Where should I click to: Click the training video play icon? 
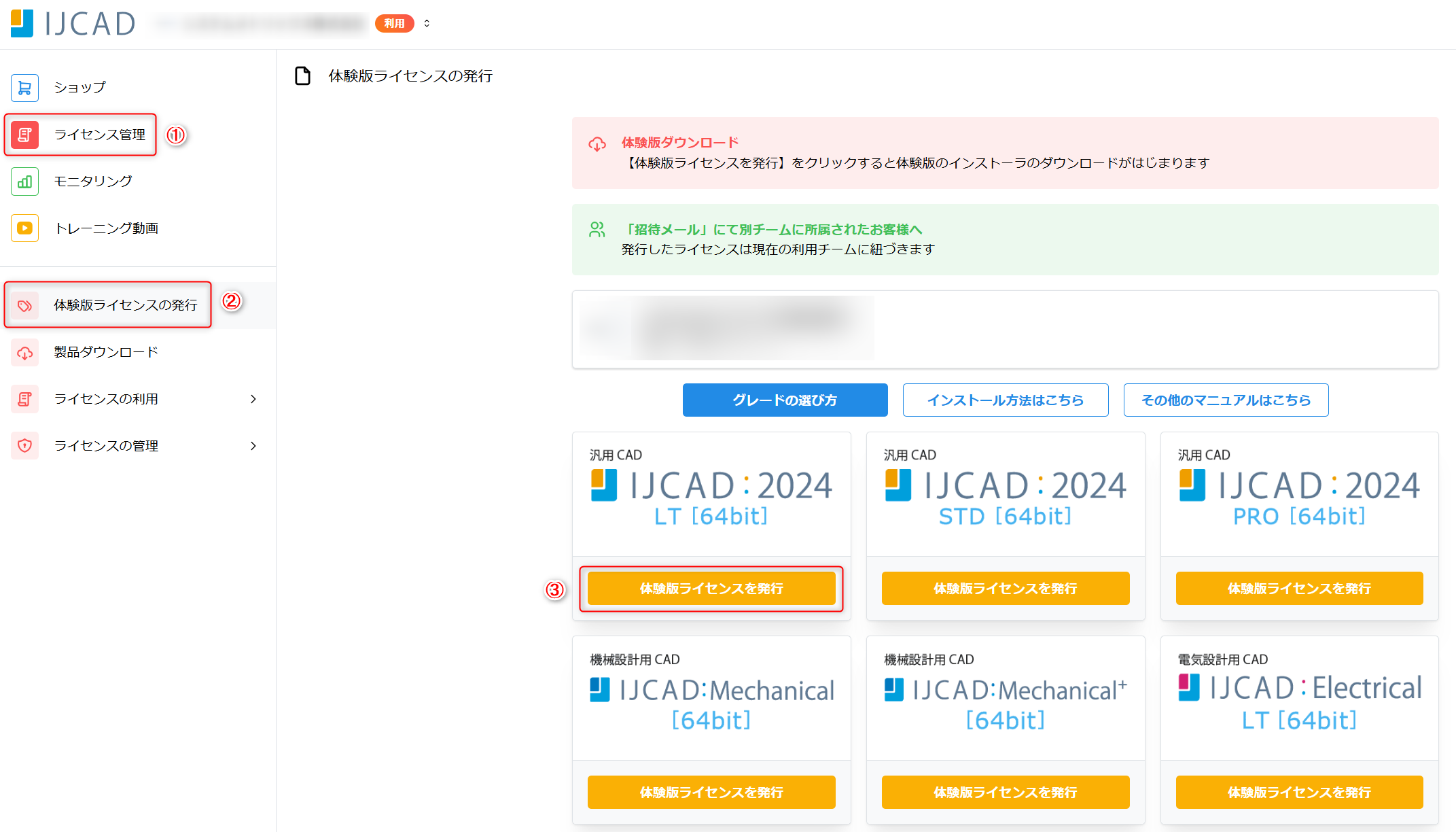click(x=24, y=228)
